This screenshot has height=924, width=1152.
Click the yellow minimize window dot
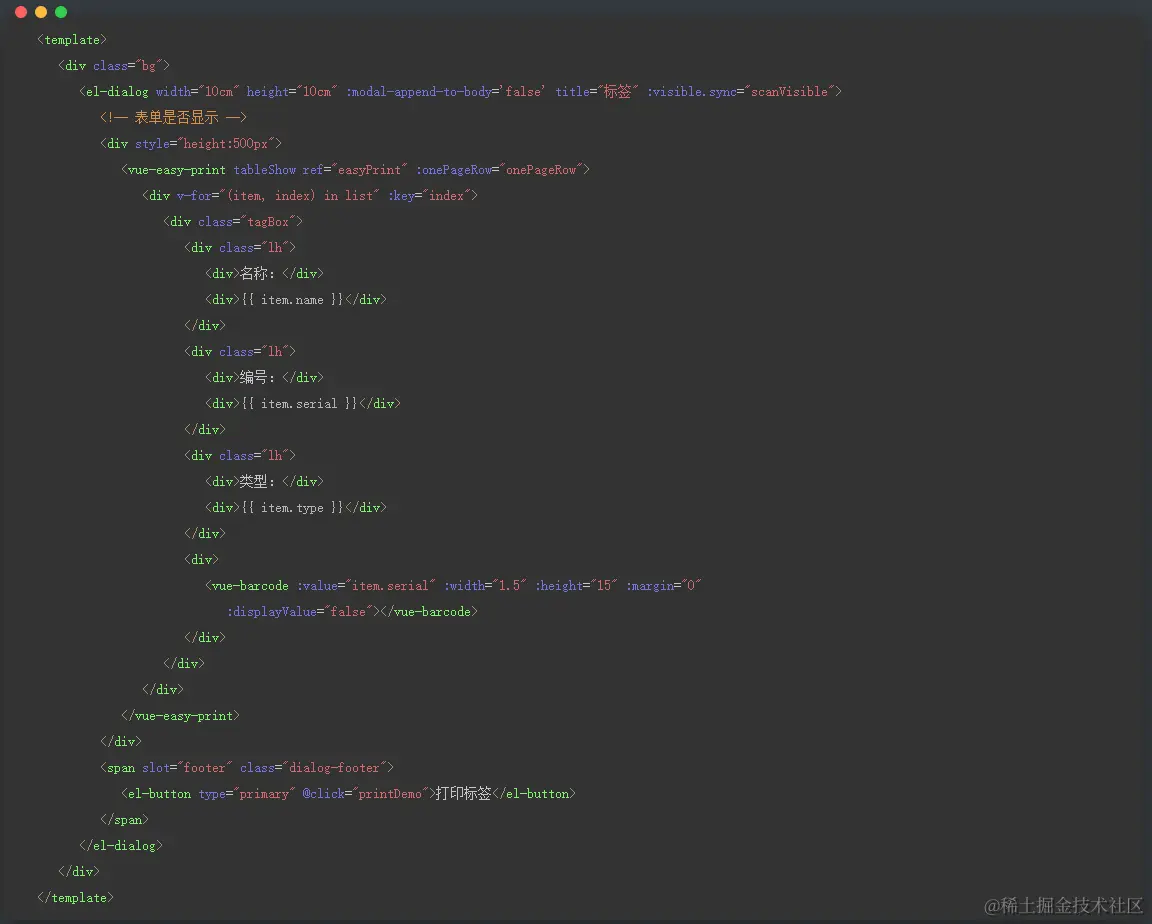click(41, 12)
